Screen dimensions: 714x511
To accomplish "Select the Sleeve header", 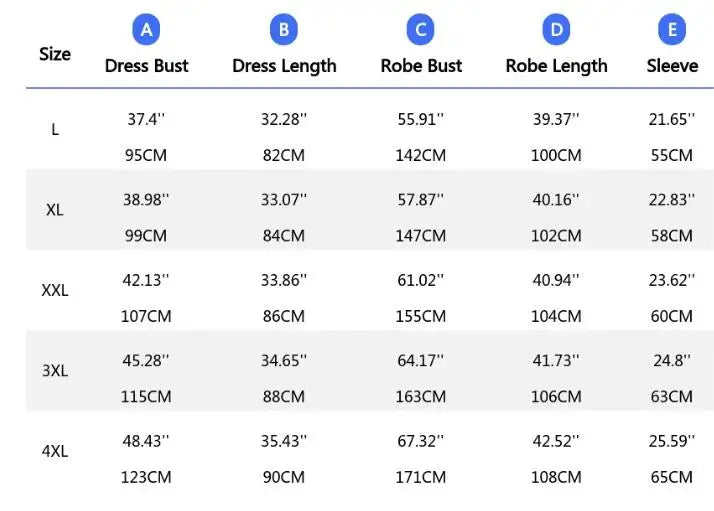I will (x=672, y=66).
